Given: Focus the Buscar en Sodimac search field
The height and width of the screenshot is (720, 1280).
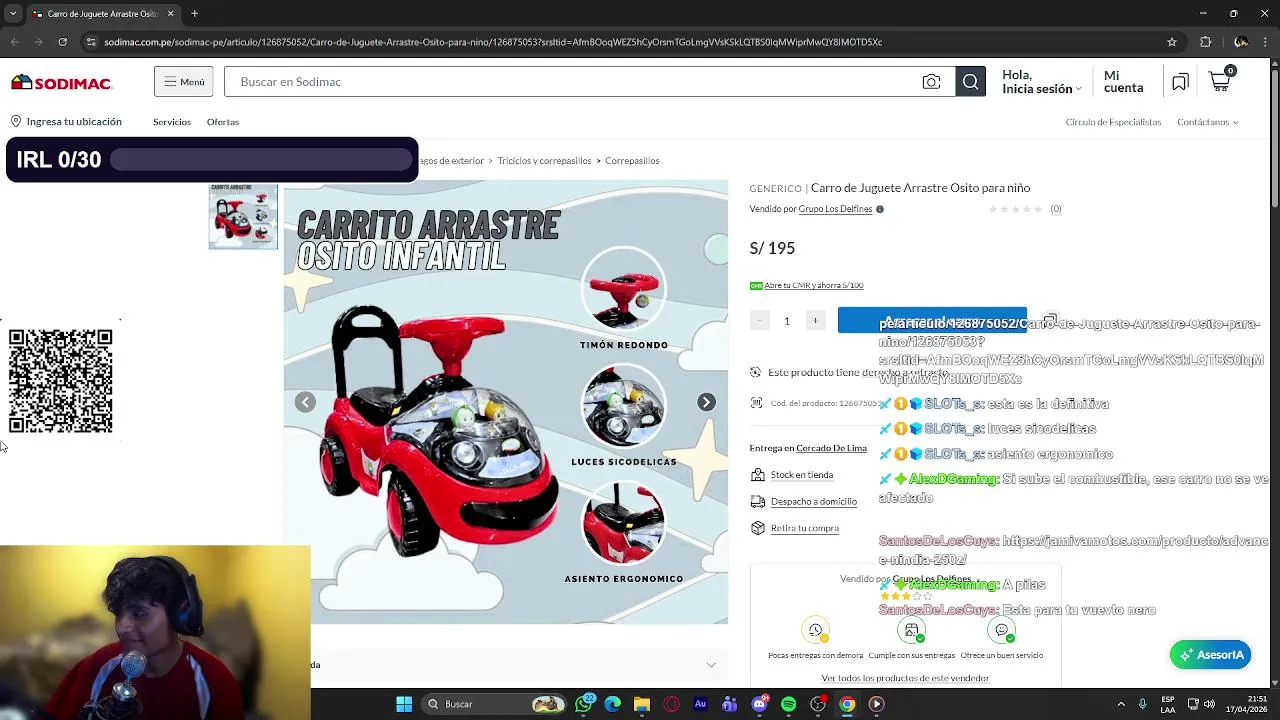Looking at the screenshot, I should click(570, 82).
